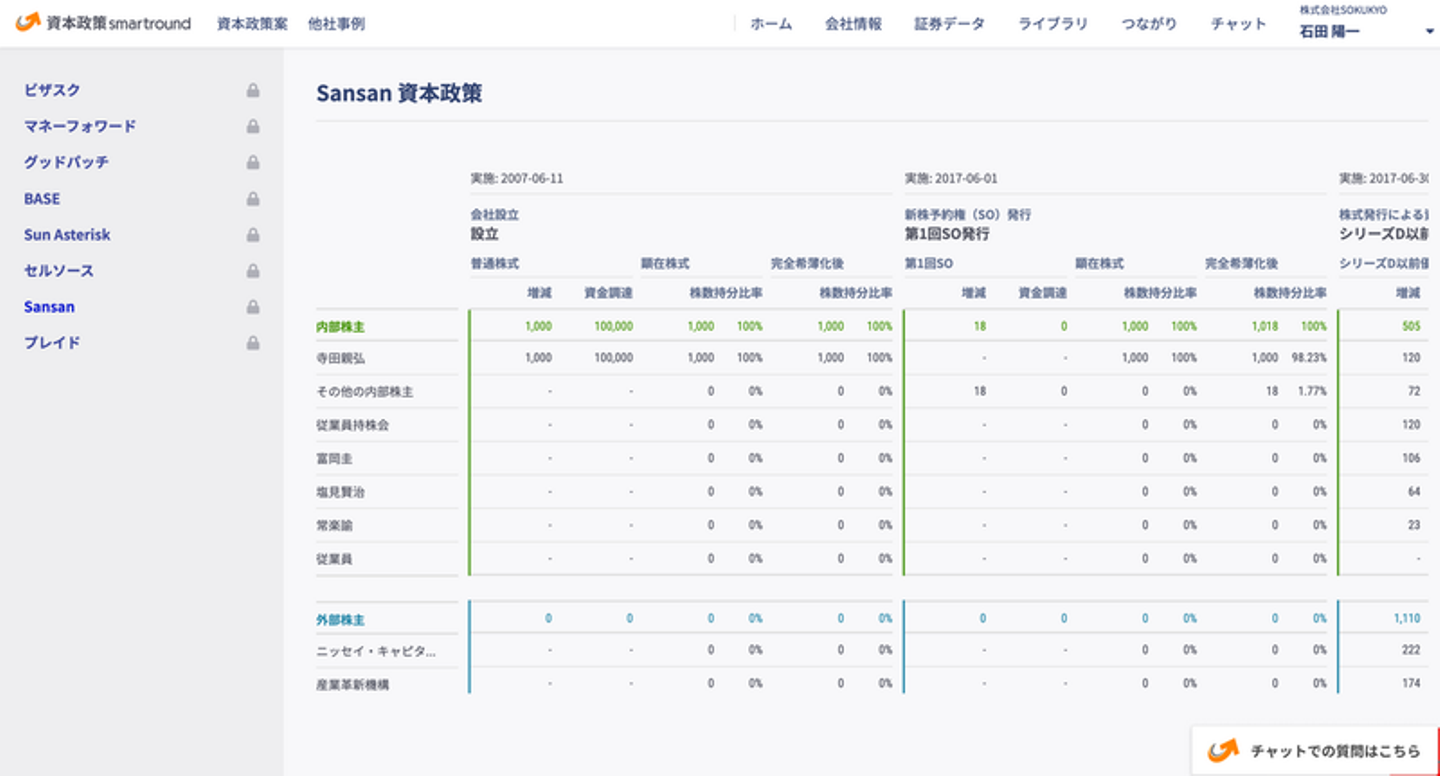
Task: Click the lock icon beside マネーフォワード
Action: (x=253, y=127)
